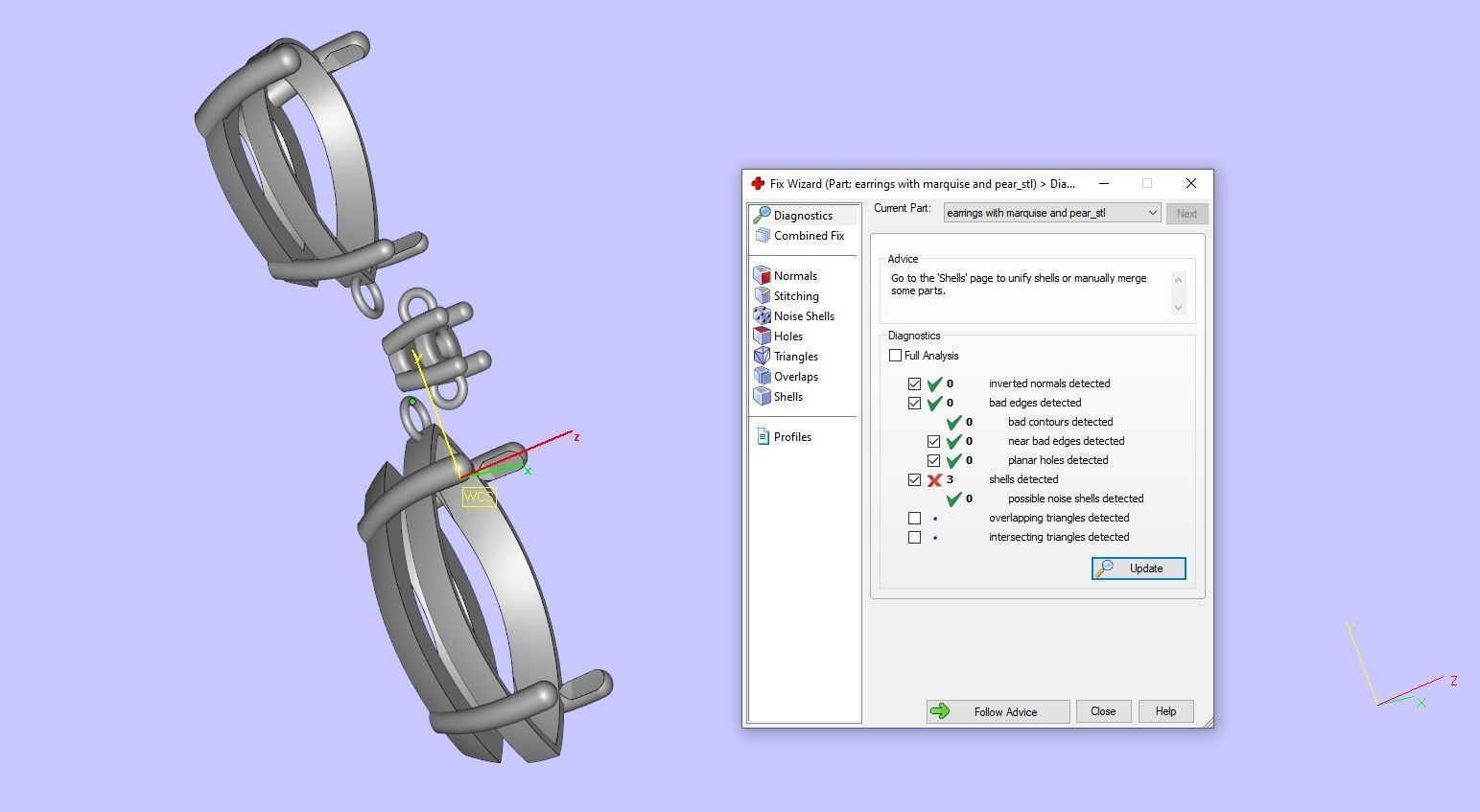
Task: Click the red X beside shells detected
Action: [x=934, y=479]
